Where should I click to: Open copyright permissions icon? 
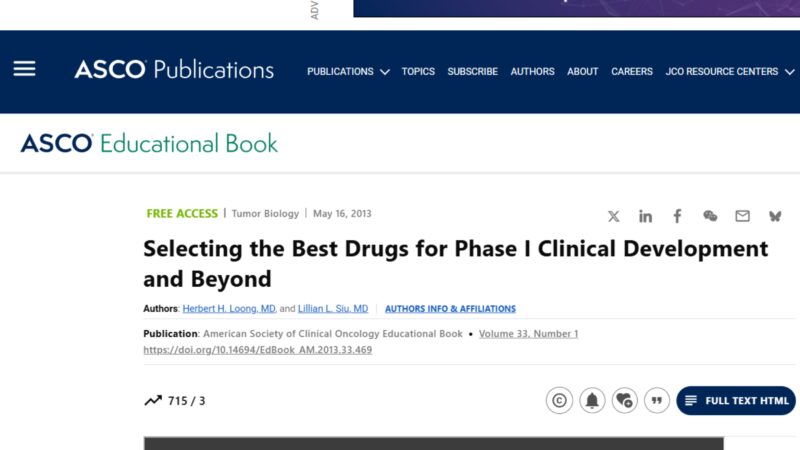point(559,401)
